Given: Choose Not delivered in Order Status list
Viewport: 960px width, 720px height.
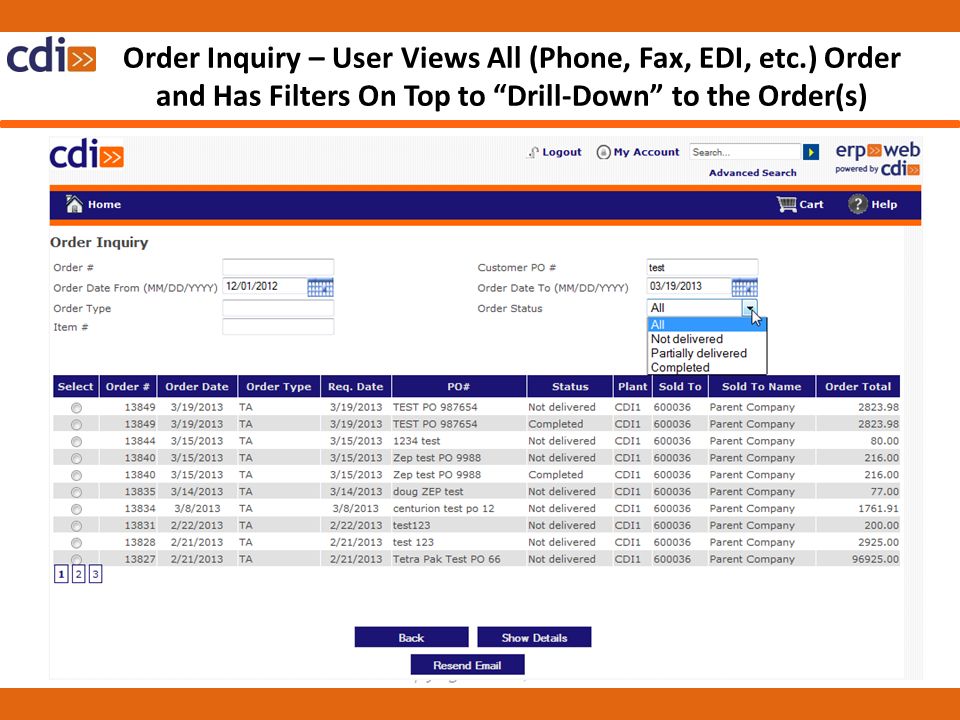Looking at the screenshot, I should point(707,339).
